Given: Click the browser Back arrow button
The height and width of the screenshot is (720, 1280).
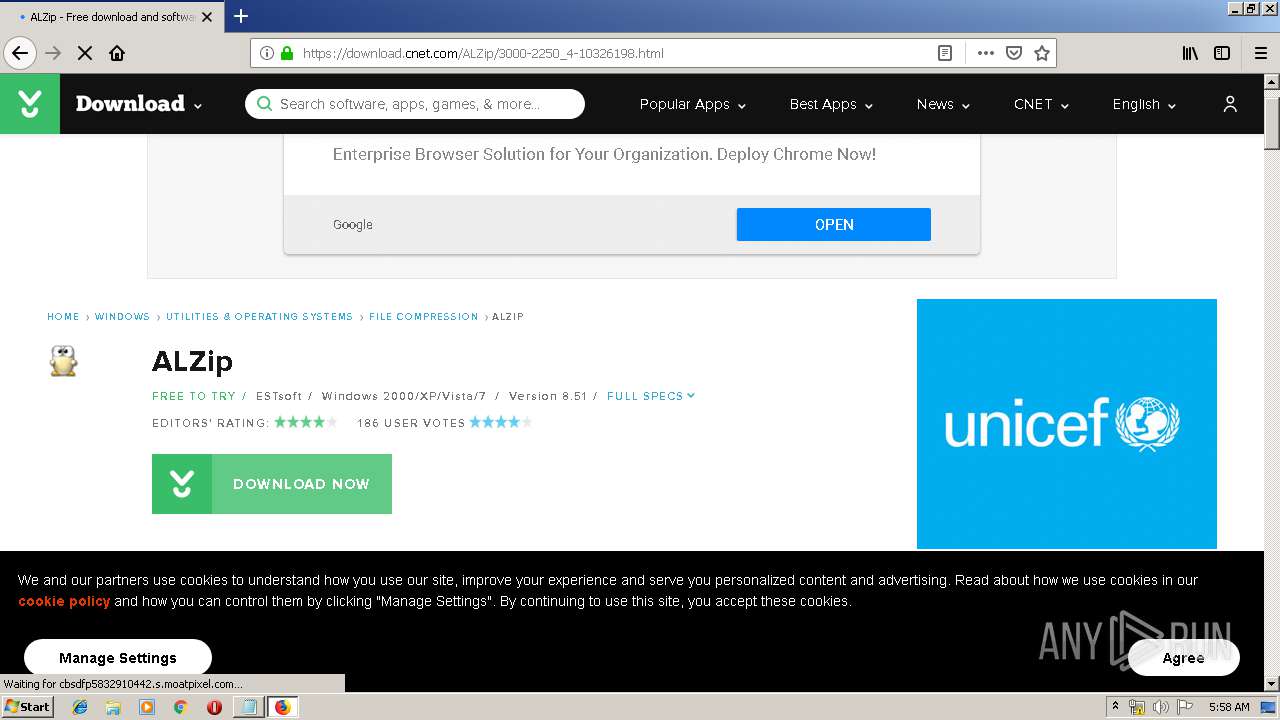Looking at the screenshot, I should [20, 53].
